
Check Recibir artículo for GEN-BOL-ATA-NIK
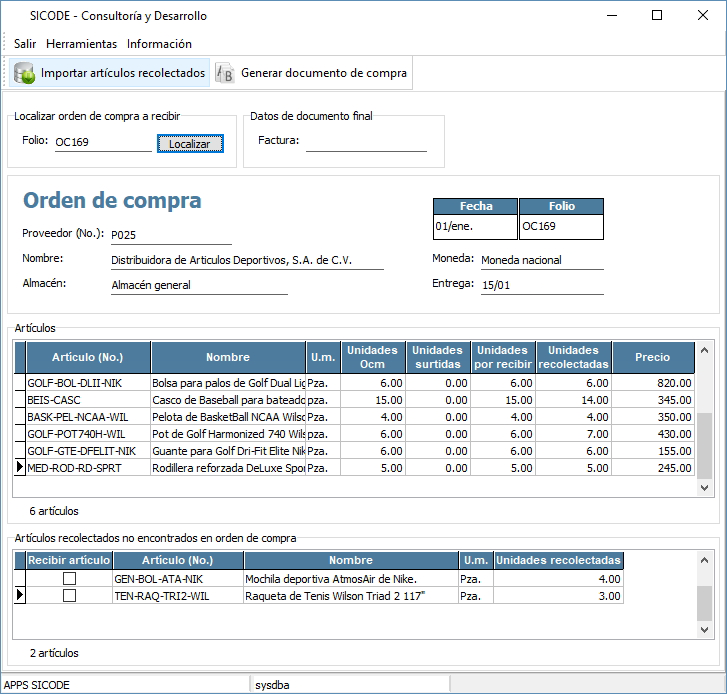click(69, 579)
